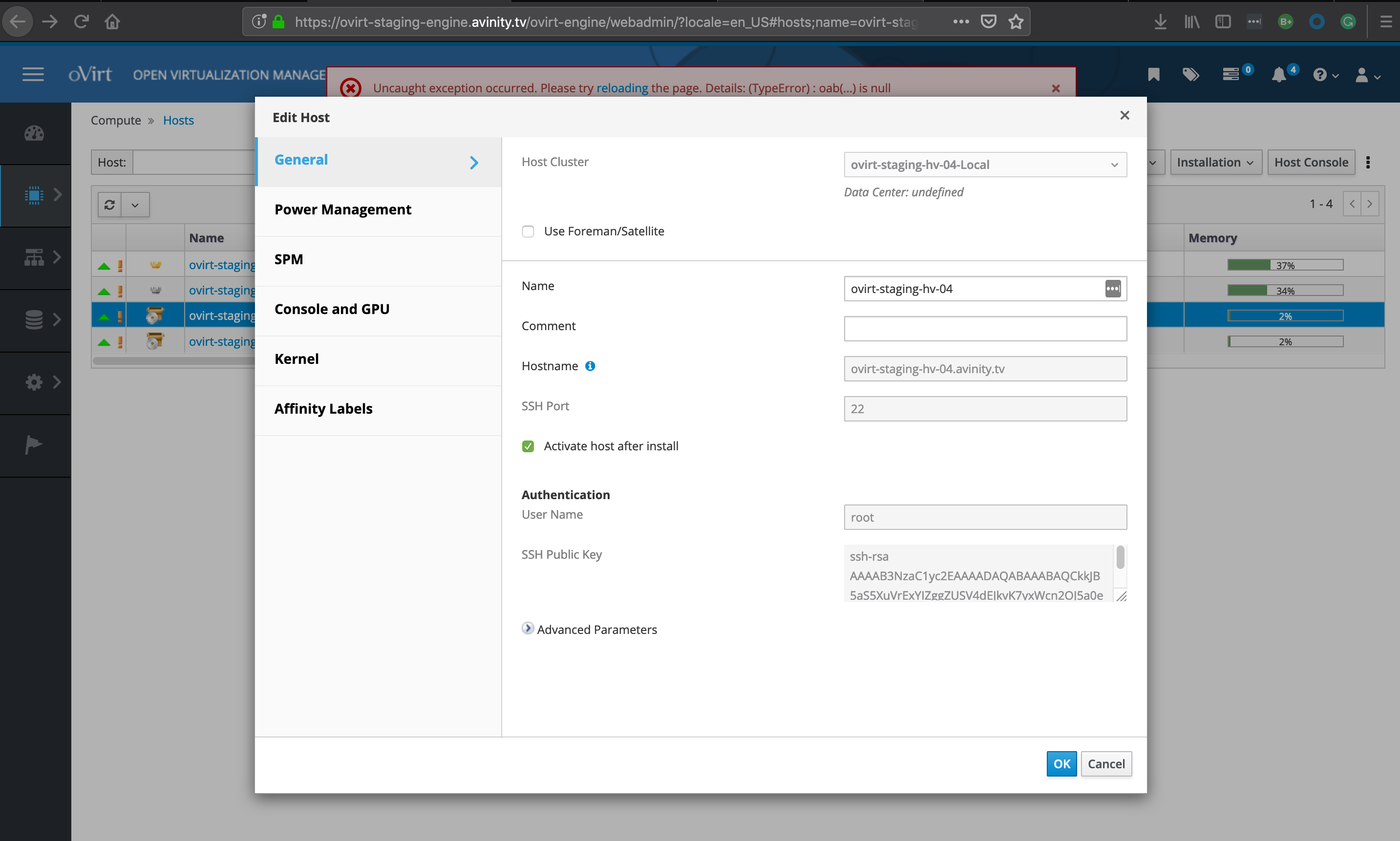This screenshot has height=841, width=1400.
Task: Open the notifications bell icon
Action: tap(1279, 75)
